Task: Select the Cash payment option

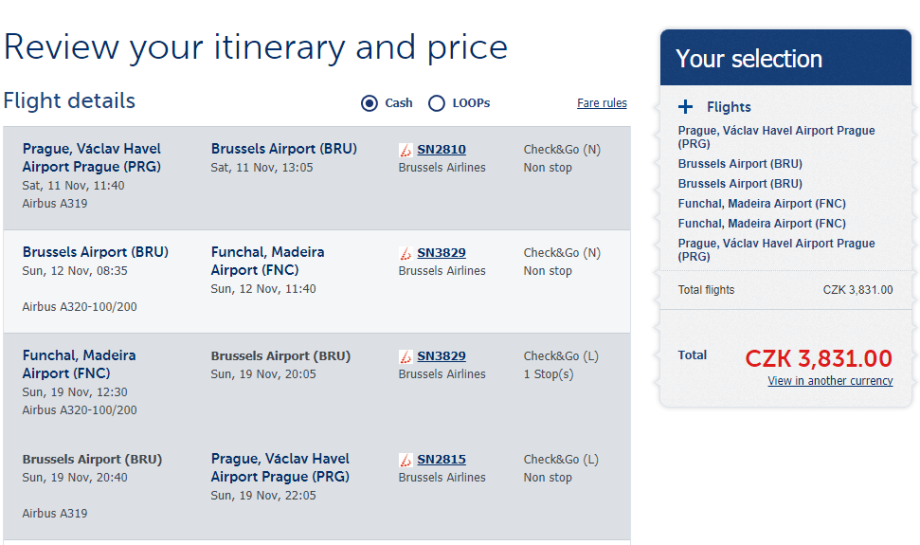Action: click(x=370, y=103)
